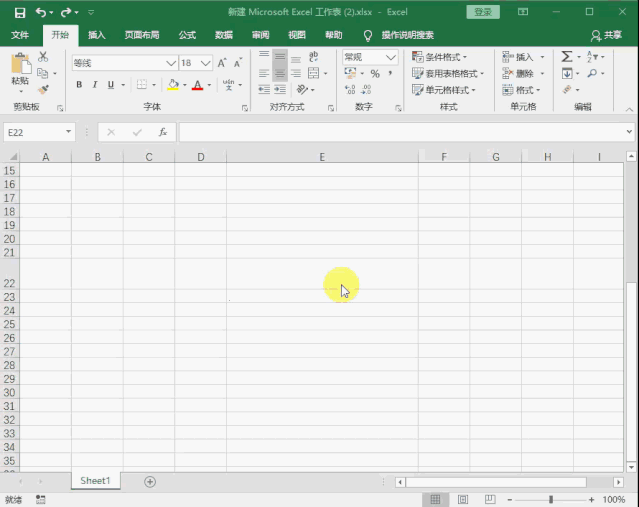The width and height of the screenshot is (639, 507).
Task: Switch to the 公式 Formulas tab
Action: (x=187, y=35)
